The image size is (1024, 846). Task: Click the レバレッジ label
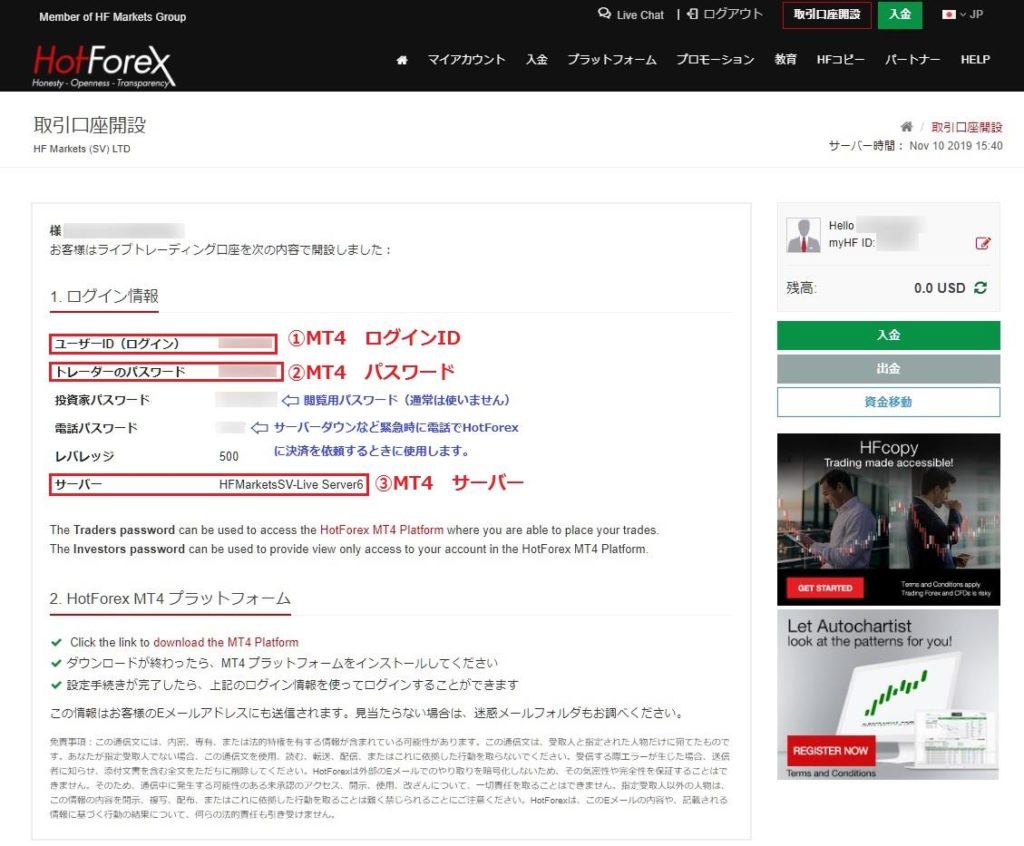pos(84,456)
